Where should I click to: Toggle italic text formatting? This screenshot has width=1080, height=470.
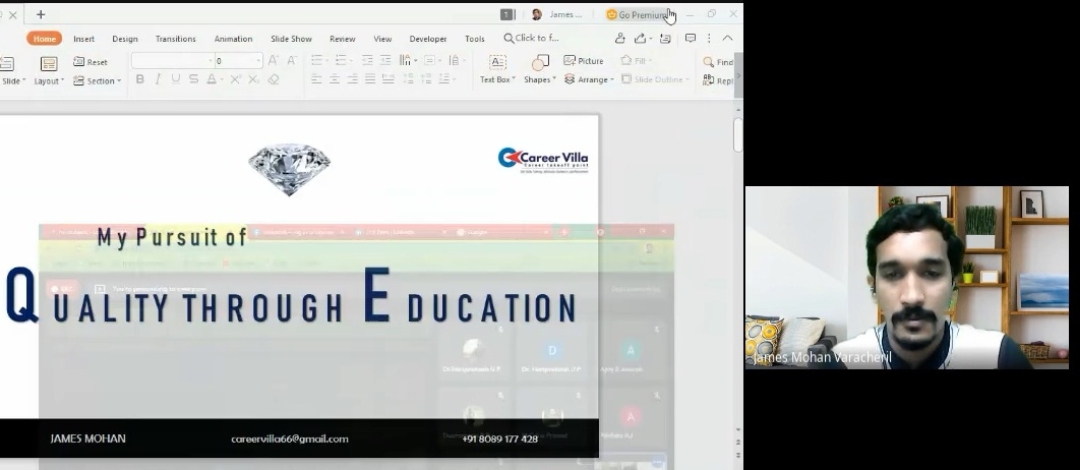158,80
